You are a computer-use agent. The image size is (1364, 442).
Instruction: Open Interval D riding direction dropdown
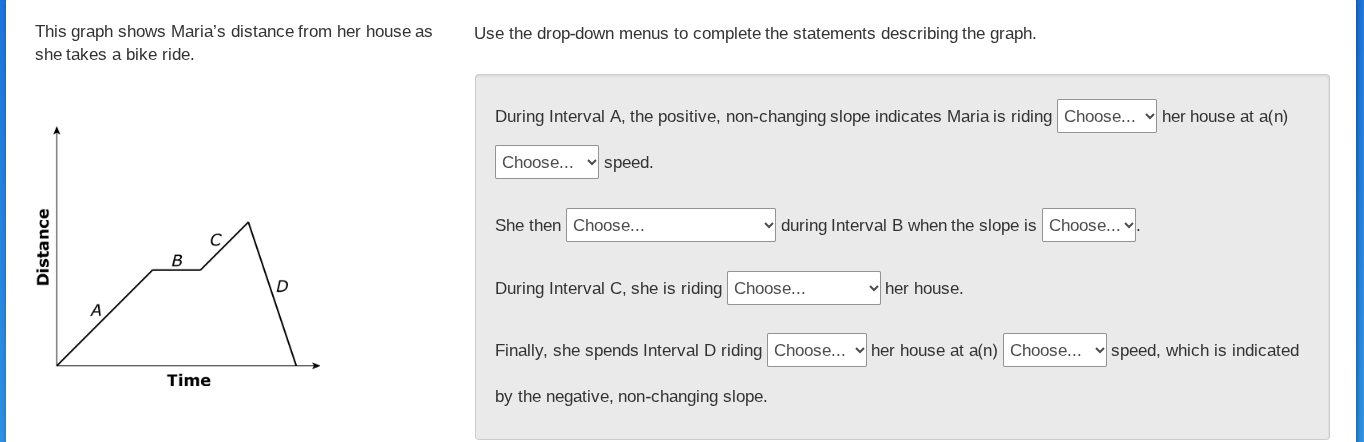click(x=816, y=350)
